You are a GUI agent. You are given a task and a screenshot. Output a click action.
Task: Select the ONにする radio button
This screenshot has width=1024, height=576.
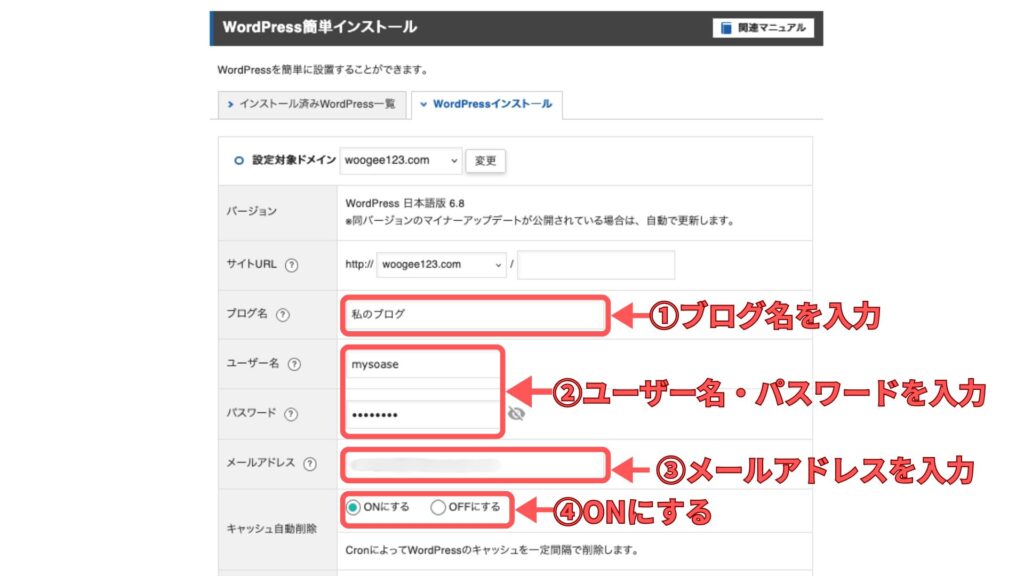353,507
